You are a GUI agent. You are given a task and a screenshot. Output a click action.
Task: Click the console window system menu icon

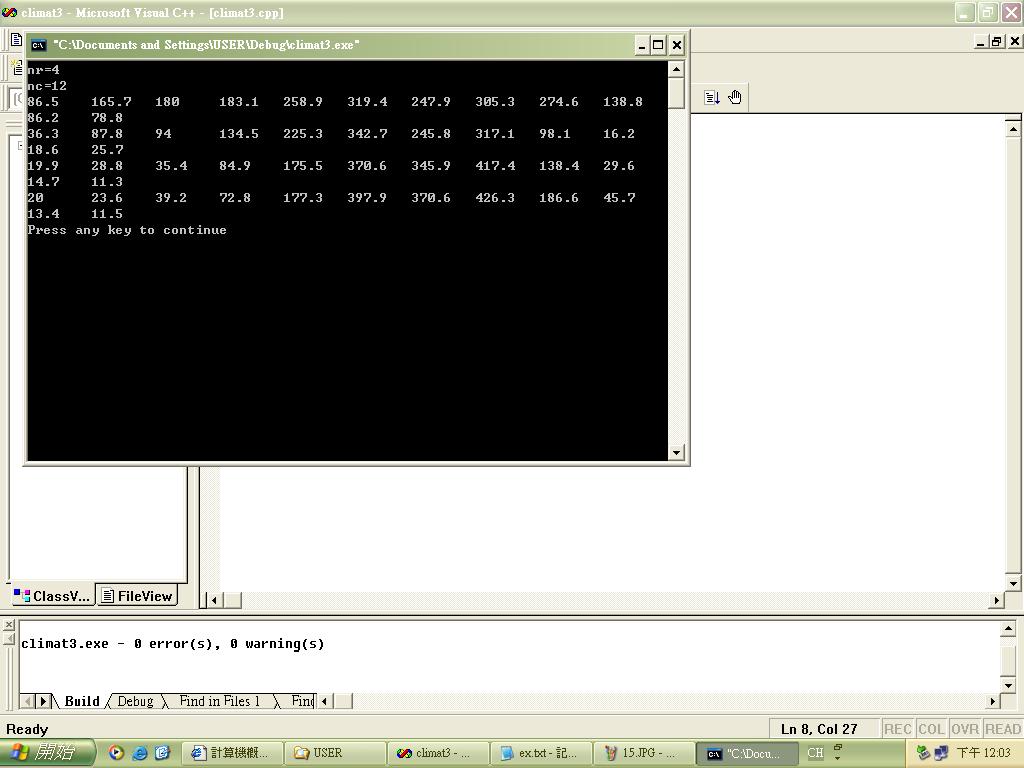pyautogui.click(x=38, y=45)
